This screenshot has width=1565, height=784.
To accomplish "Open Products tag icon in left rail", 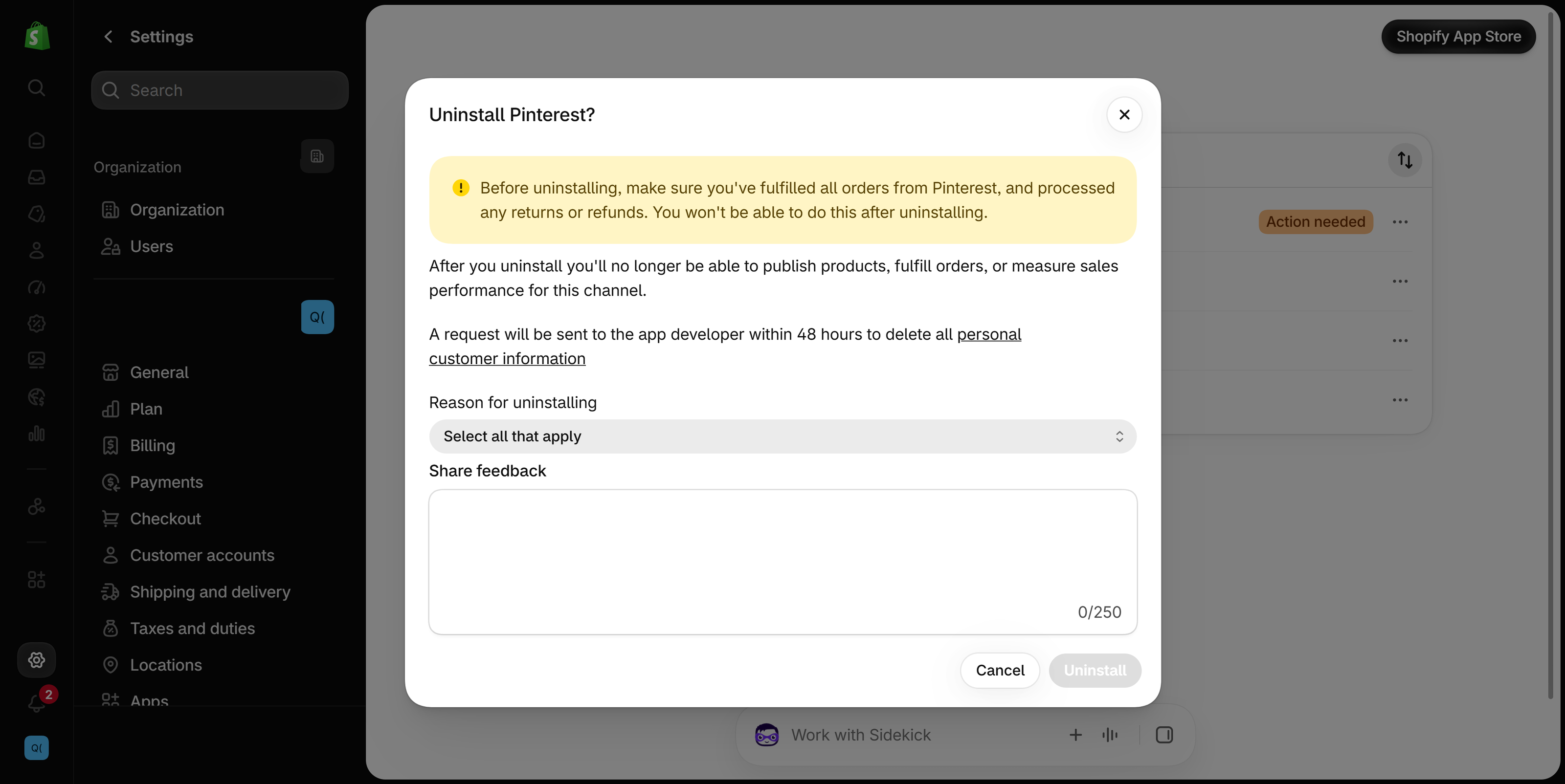I will pos(37,214).
